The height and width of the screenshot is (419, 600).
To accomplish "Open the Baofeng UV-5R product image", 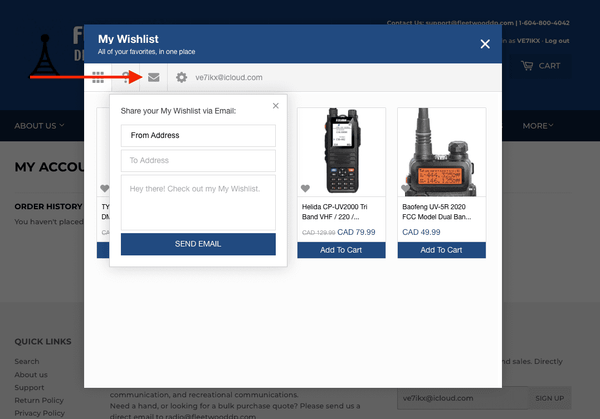I will (x=442, y=151).
